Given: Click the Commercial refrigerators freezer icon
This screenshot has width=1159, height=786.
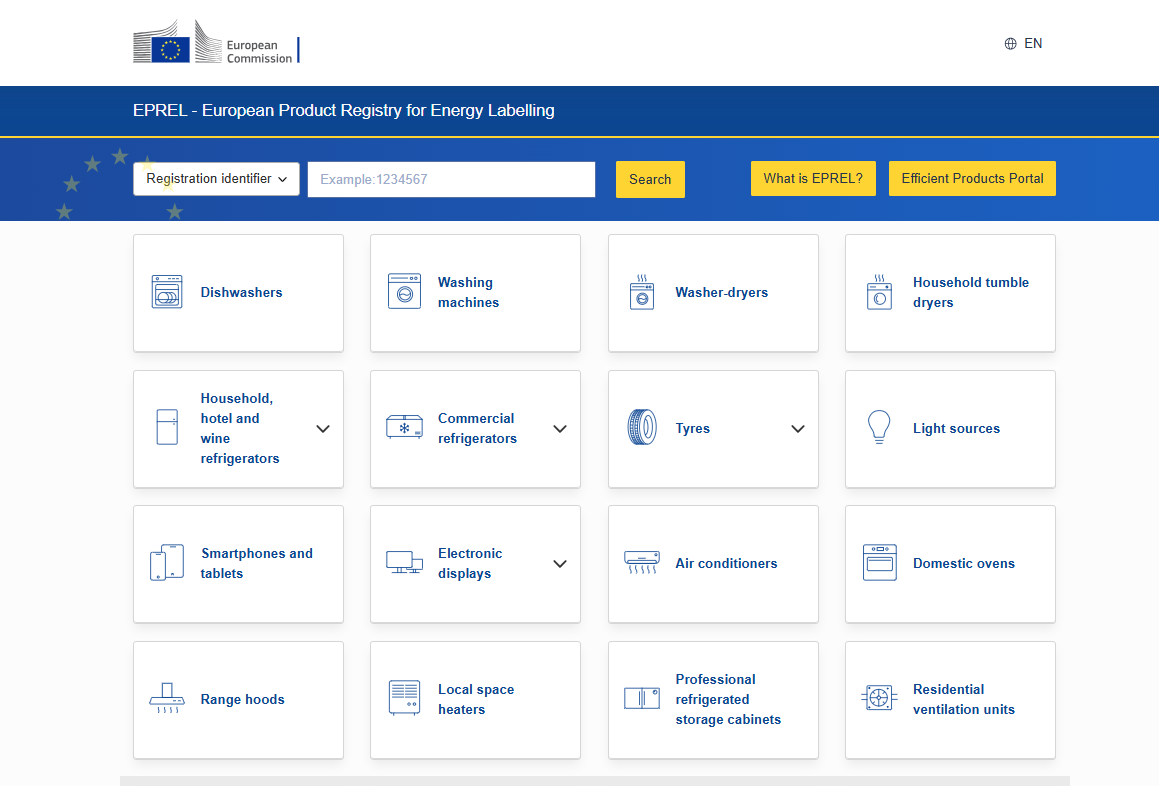Looking at the screenshot, I should pyautogui.click(x=404, y=427).
